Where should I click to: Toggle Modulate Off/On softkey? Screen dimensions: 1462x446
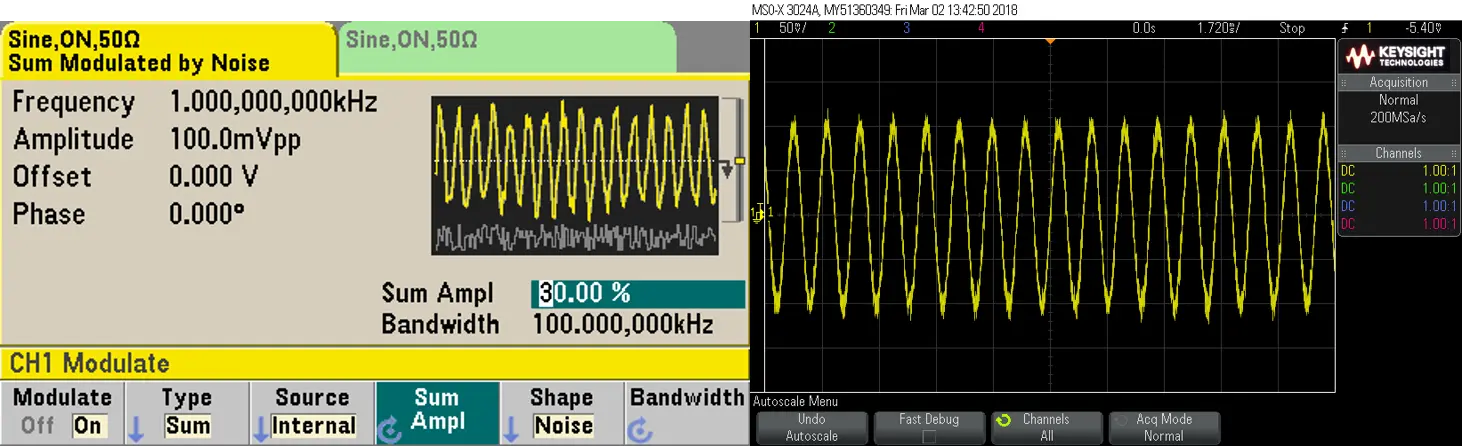(x=62, y=412)
